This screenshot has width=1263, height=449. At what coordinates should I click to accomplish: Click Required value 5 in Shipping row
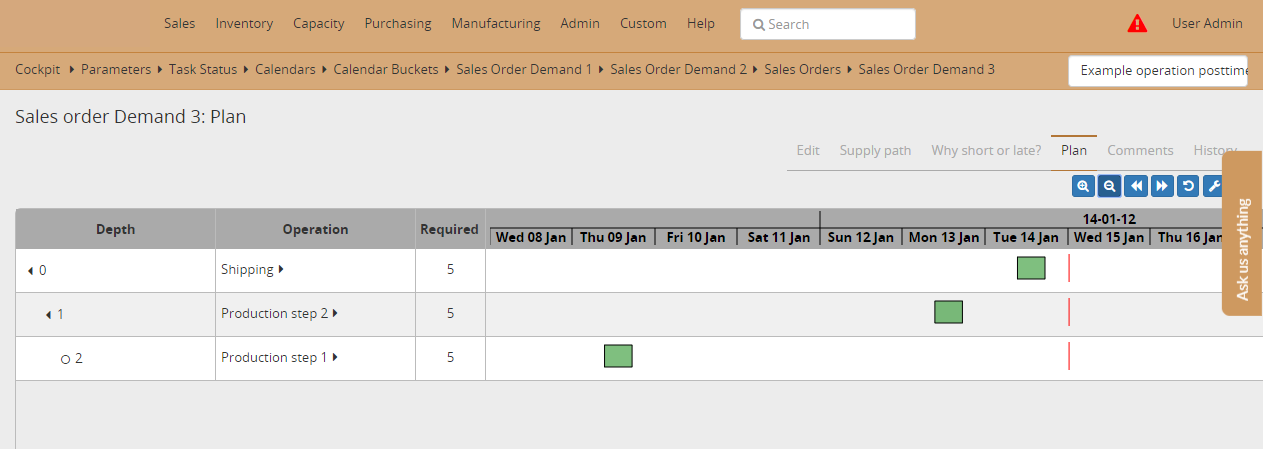450,269
